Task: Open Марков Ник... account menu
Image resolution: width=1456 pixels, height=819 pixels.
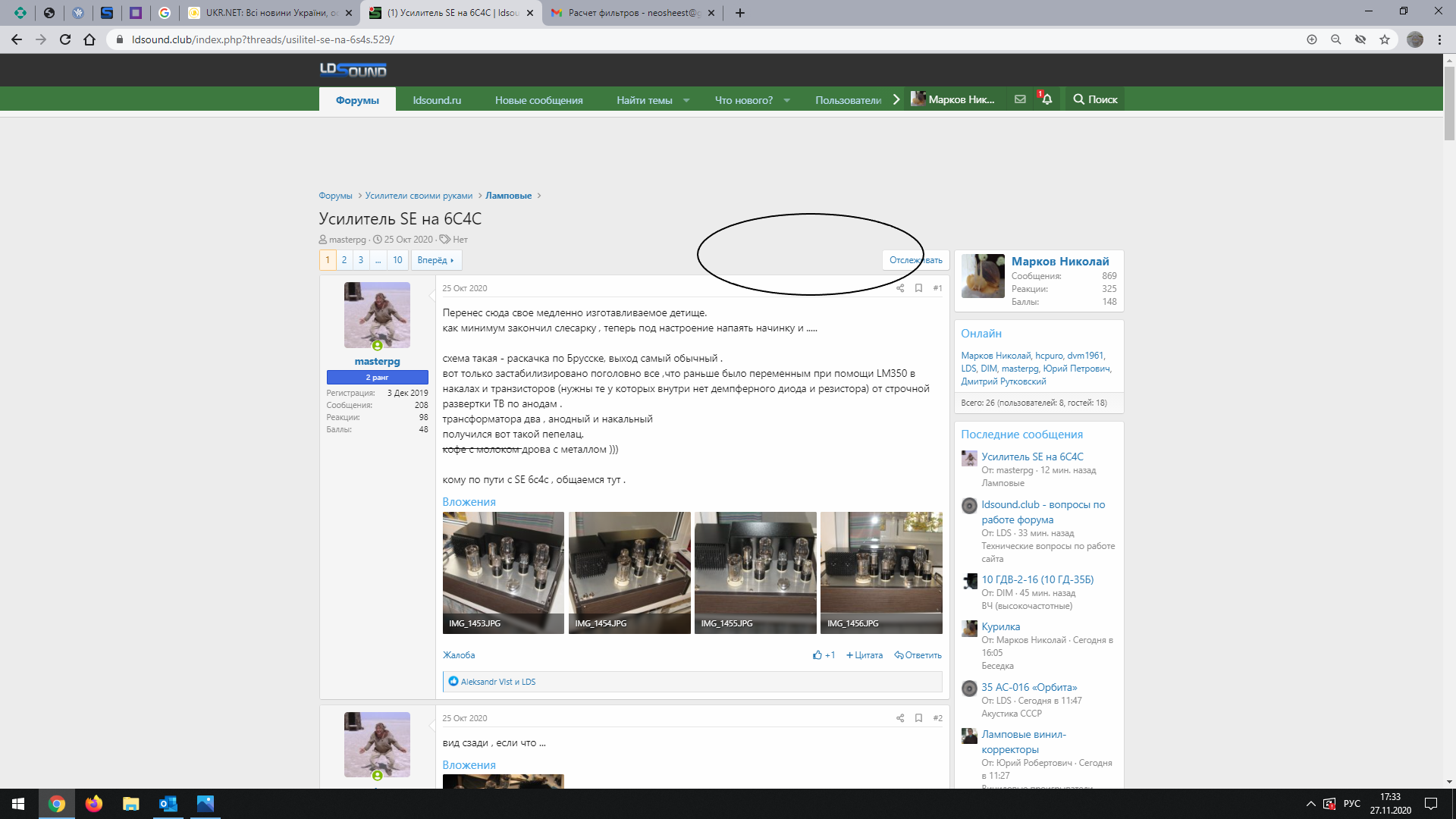Action: [x=954, y=99]
